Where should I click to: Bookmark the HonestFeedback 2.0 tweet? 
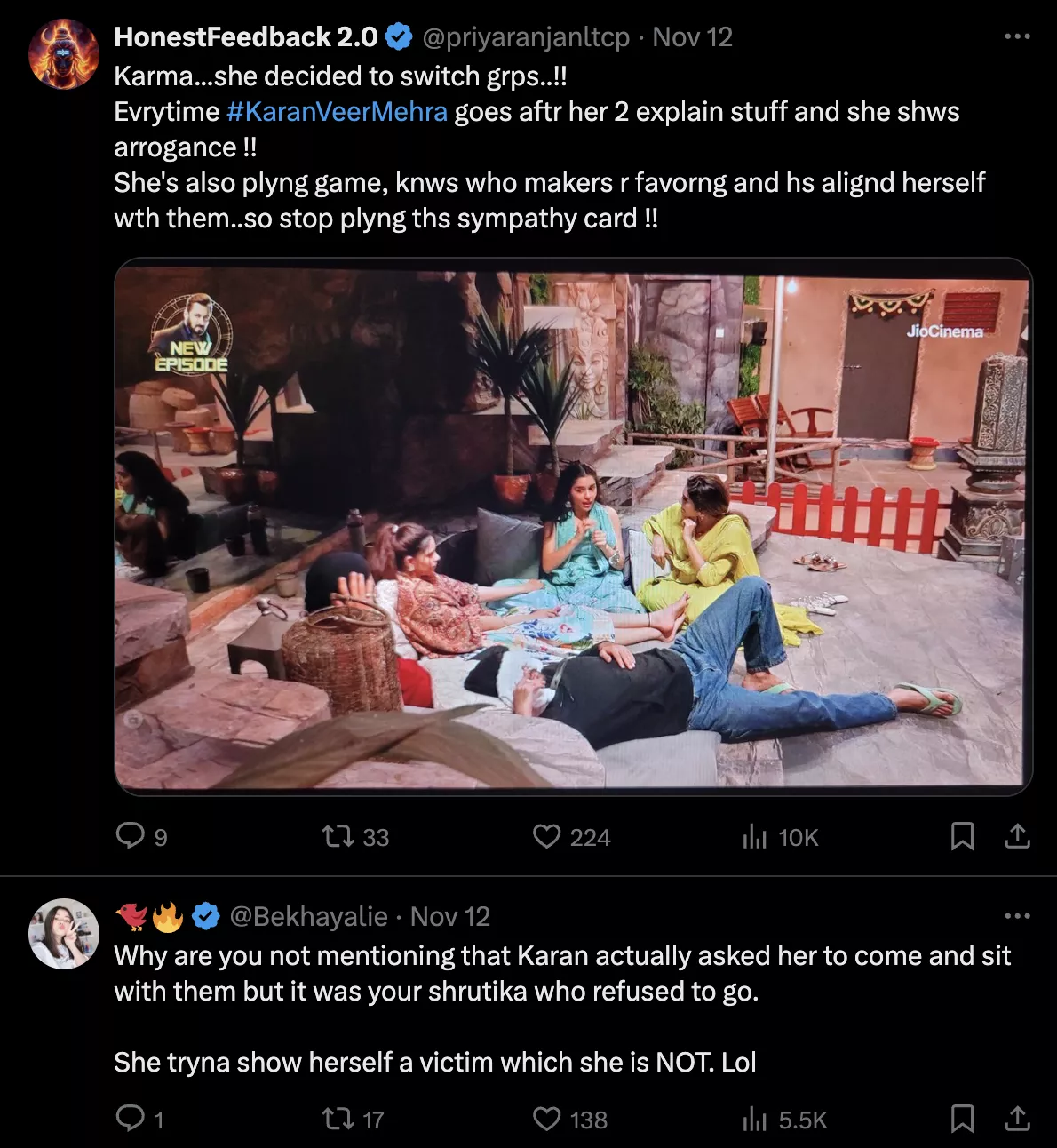pos(962,836)
